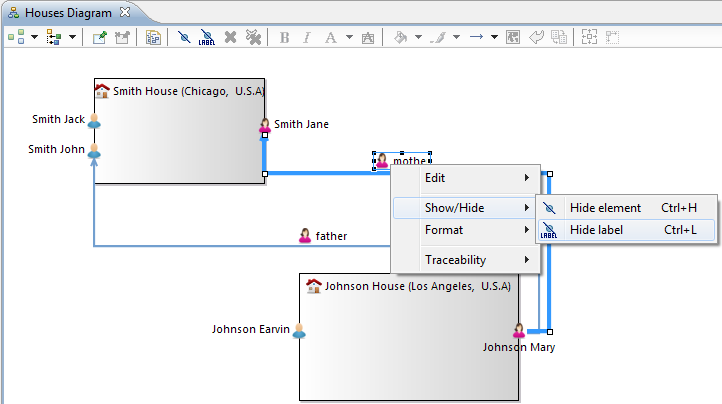Click the Hide label icon in toolbar
Screen dimensions: 722x404
[207, 37]
